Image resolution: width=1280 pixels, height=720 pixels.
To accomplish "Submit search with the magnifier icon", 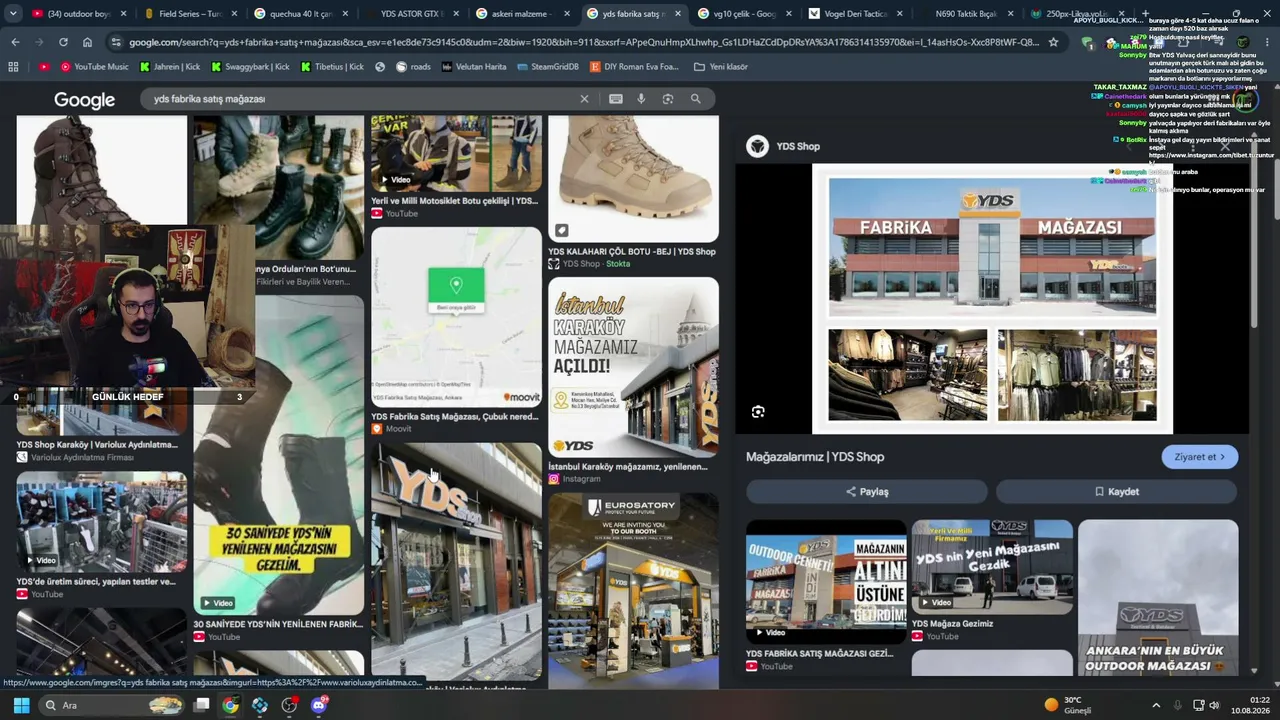I will click(x=696, y=99).
